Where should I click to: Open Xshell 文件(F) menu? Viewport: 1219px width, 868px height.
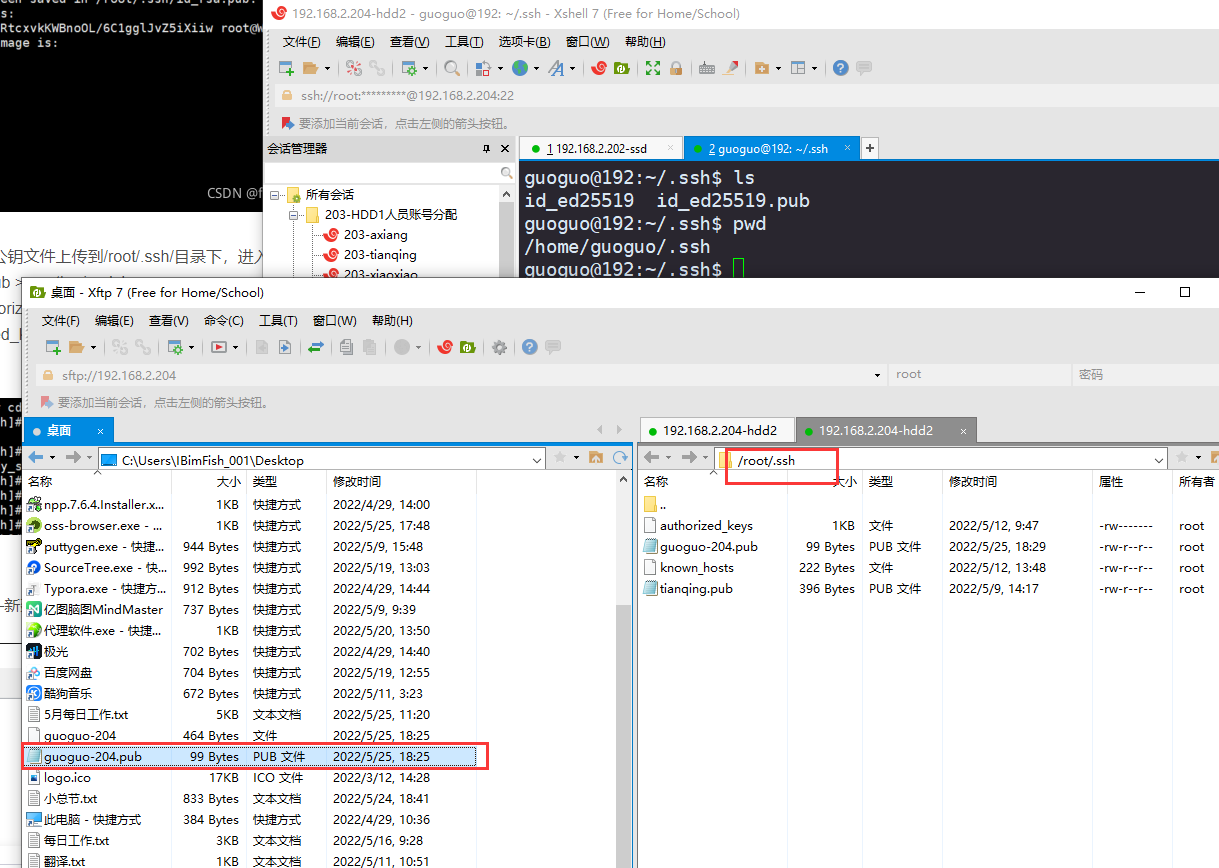click(301, 42)
